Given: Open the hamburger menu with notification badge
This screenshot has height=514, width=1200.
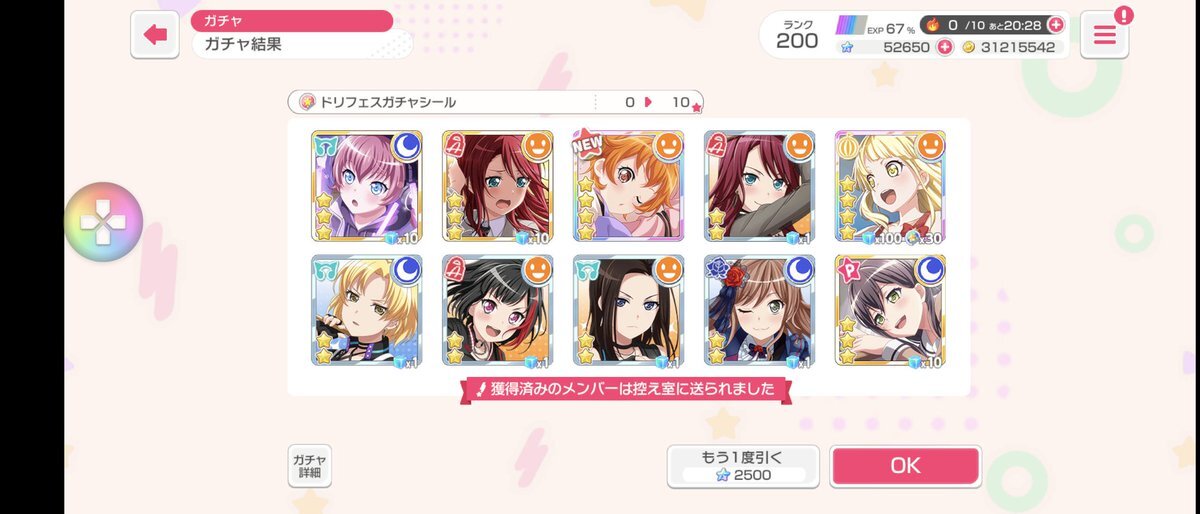Looking at the screenshot, I should tap(1104, 35).
